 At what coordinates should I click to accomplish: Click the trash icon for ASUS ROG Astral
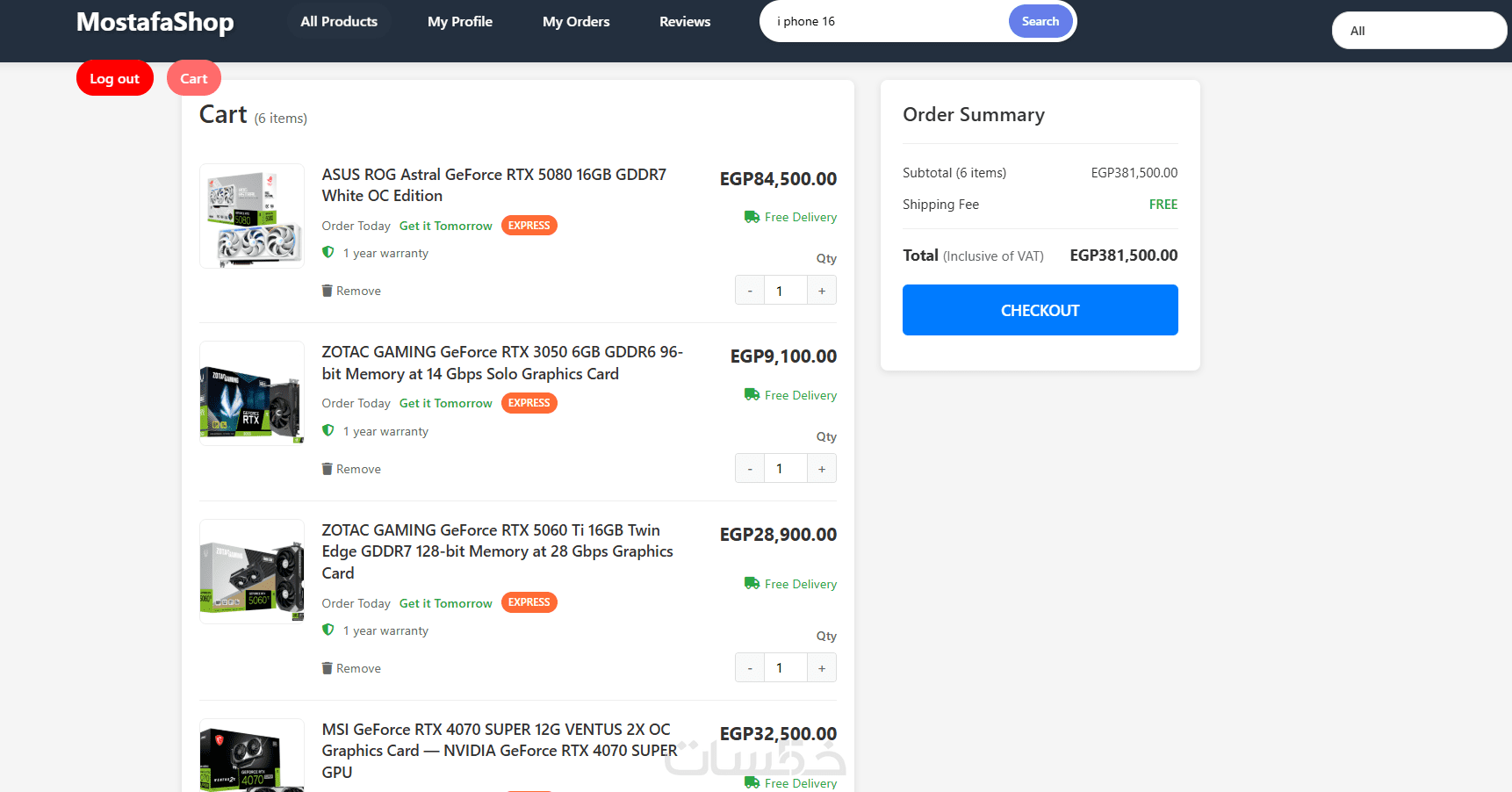click(x=328, y=291)
